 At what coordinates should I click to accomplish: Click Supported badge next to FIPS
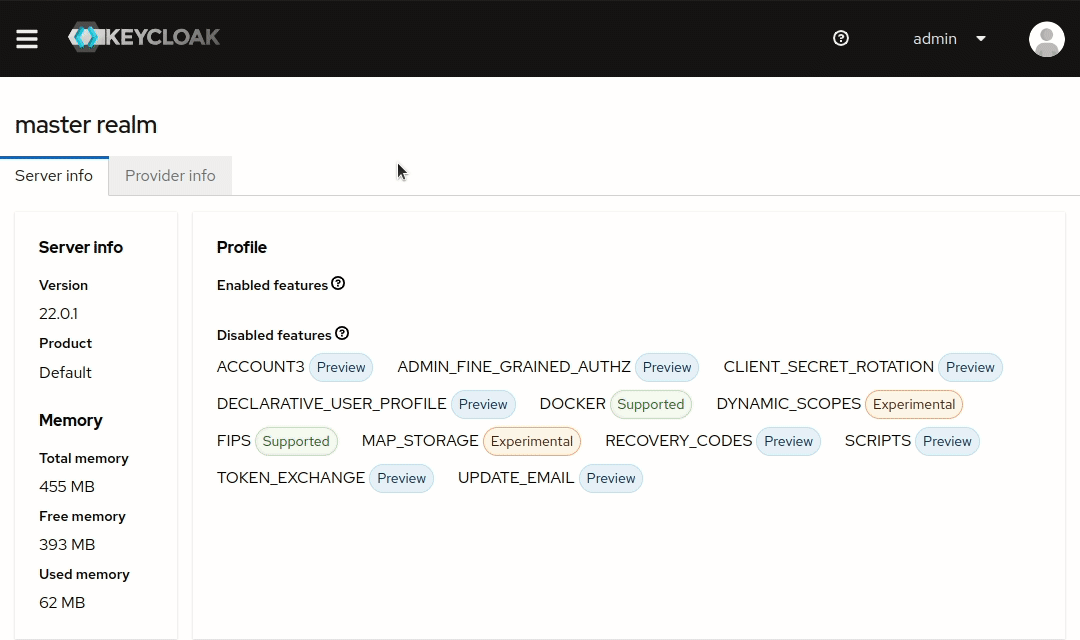pyautogui.click(x=296, y=442)
